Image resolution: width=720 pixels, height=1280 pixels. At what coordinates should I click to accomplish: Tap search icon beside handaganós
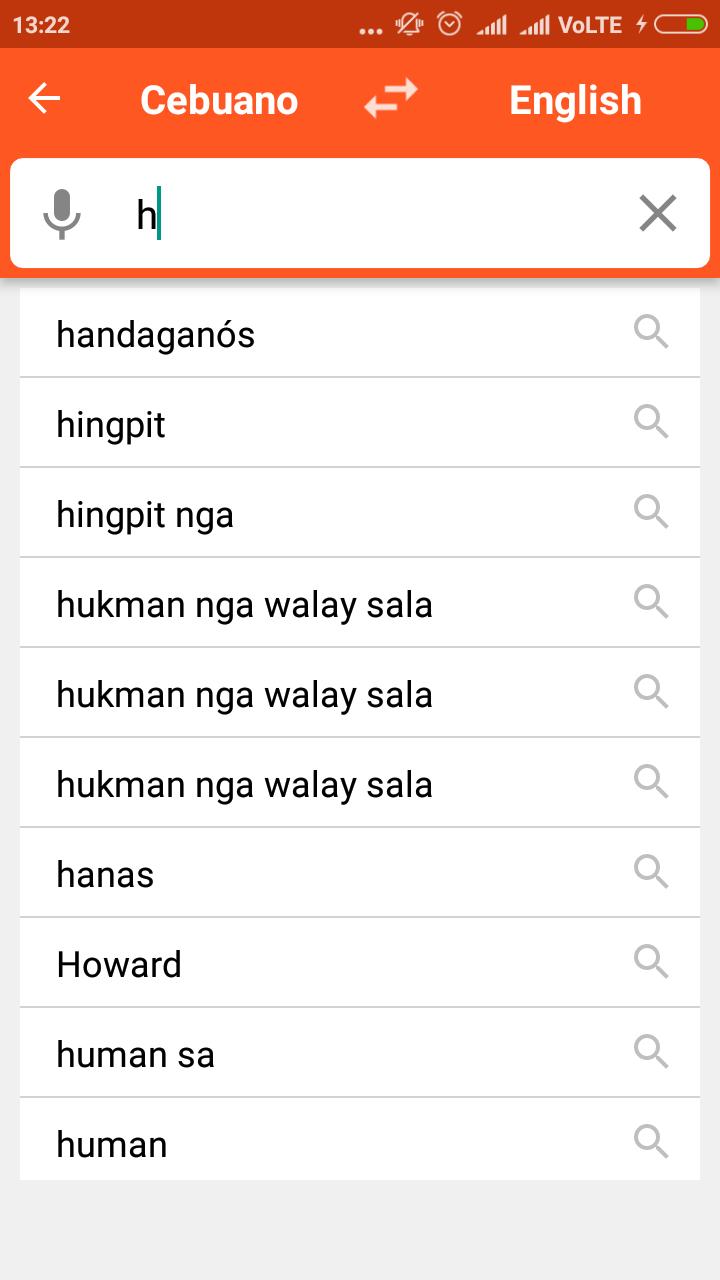tap(651, 332)
